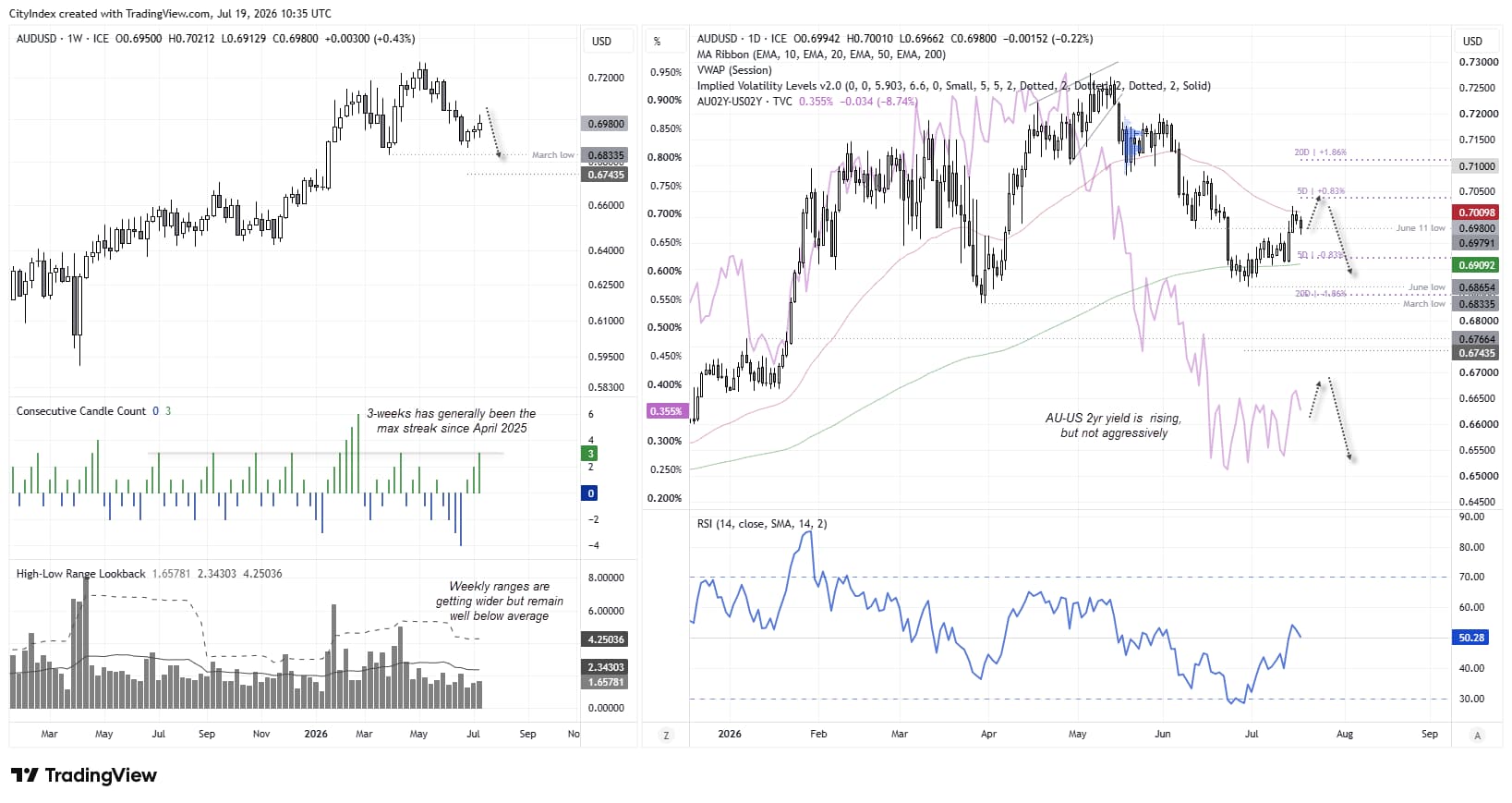Click the green 0.69092 price label
Image resolution: width=1512 pixels, height=803 pixels.
pos(1477,265)
